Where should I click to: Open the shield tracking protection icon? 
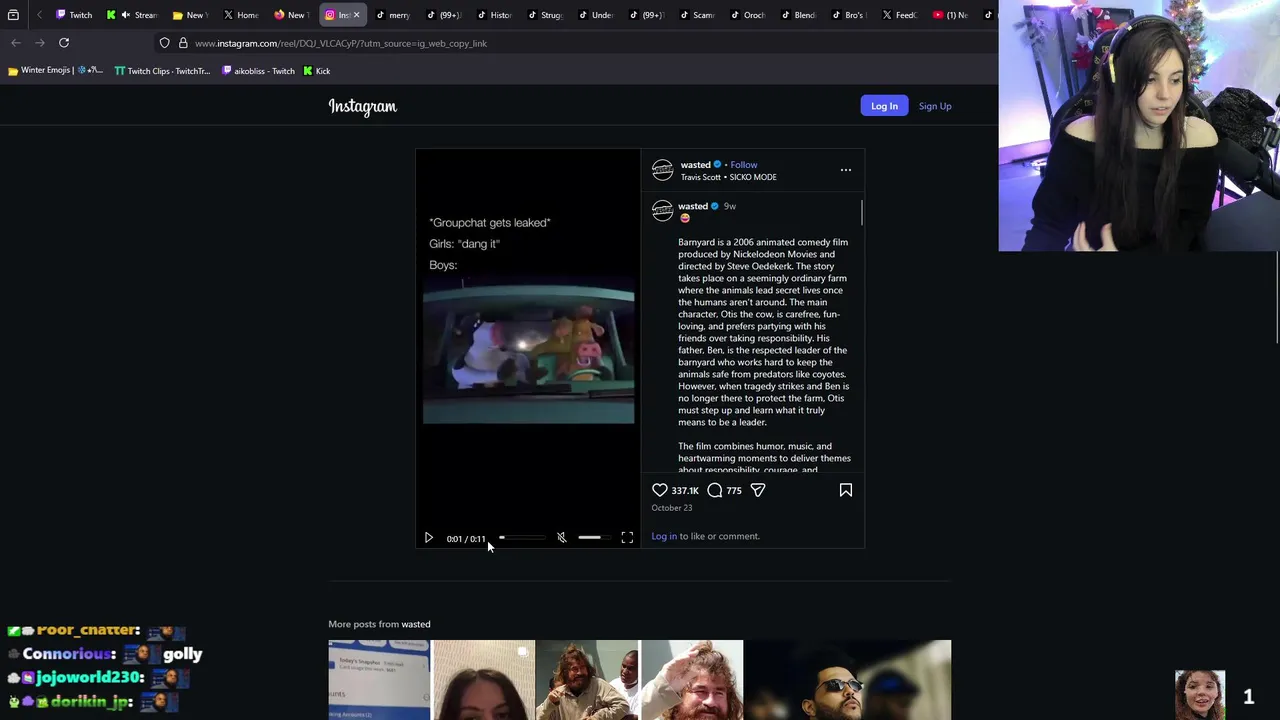165,43
